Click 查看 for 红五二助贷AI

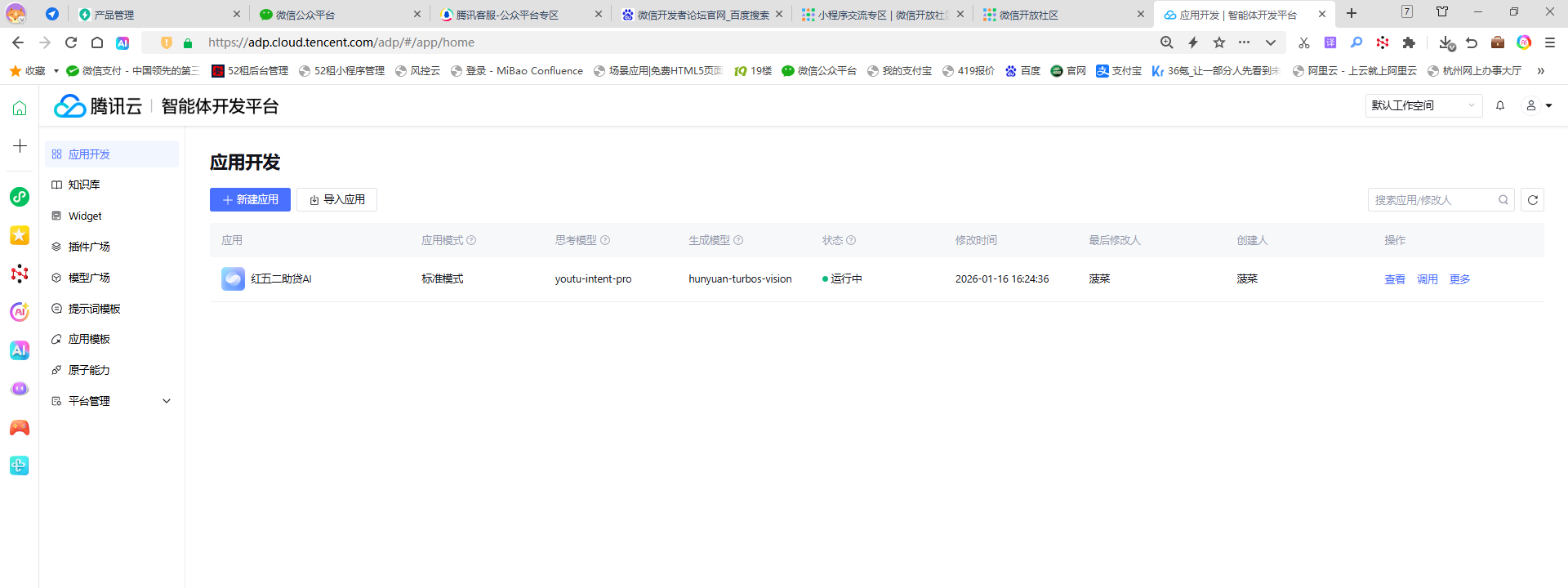point(1395,279)
